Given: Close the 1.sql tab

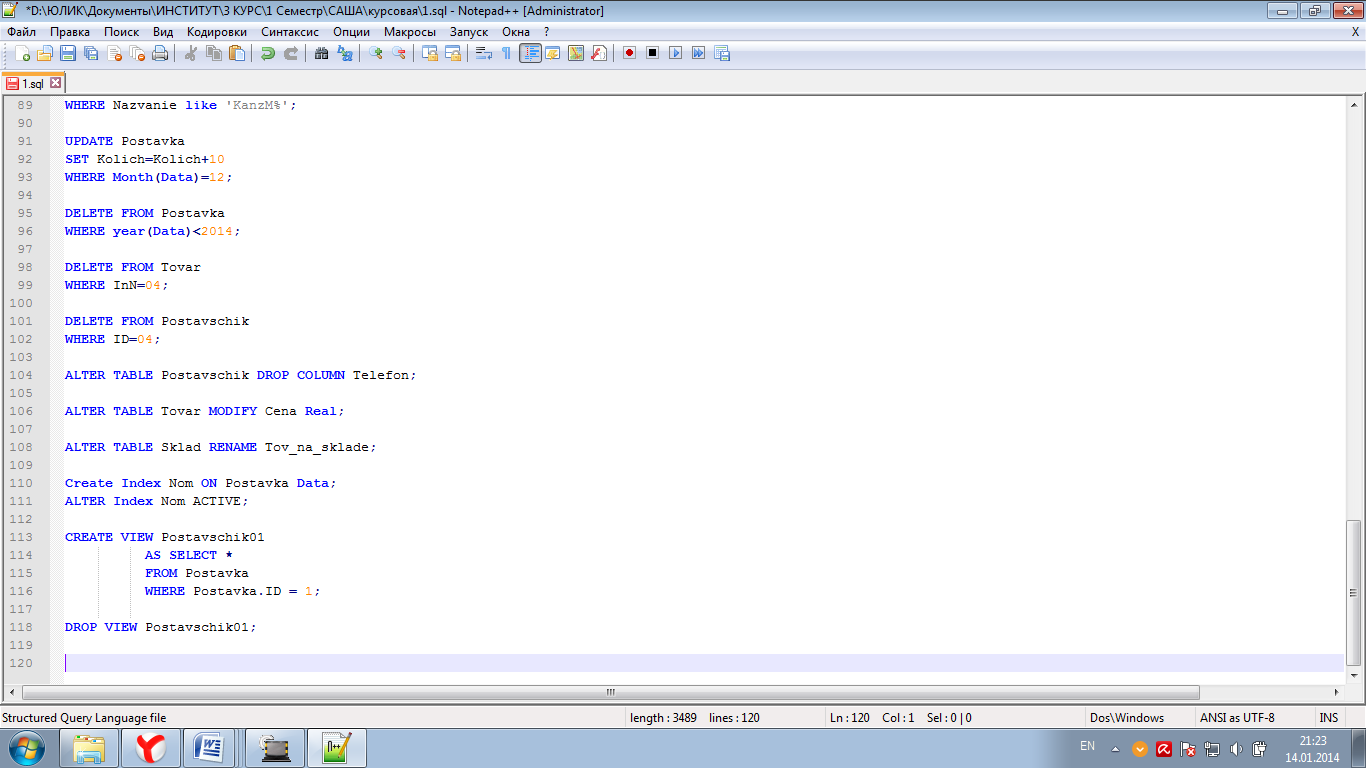Looking at the screenshot, I should (56, 84).
